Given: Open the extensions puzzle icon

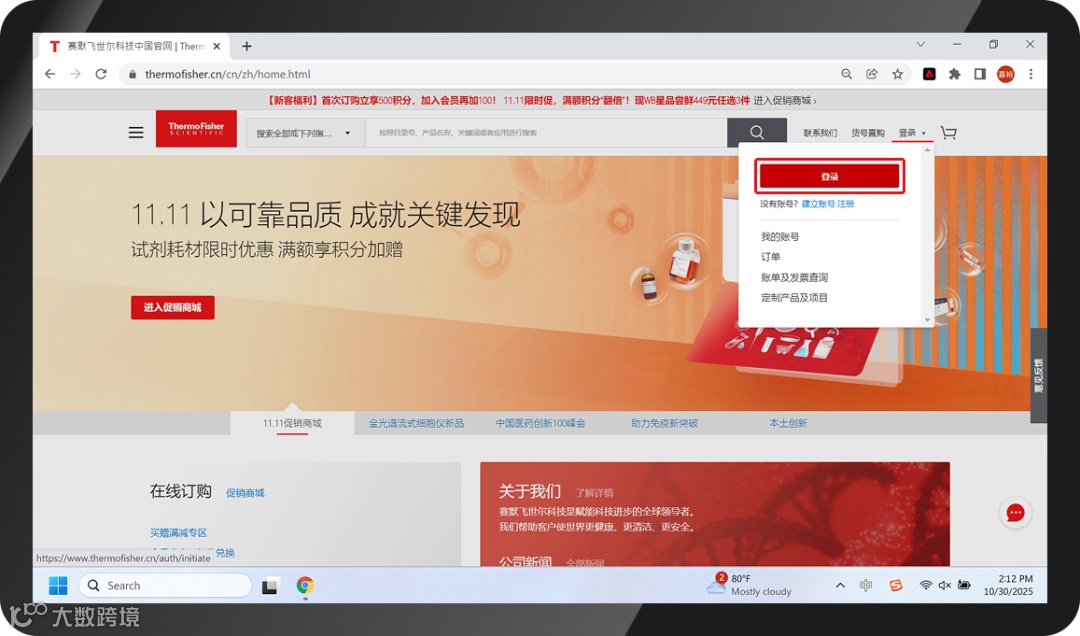Looking at the screenshot, I should click(955, 74).
